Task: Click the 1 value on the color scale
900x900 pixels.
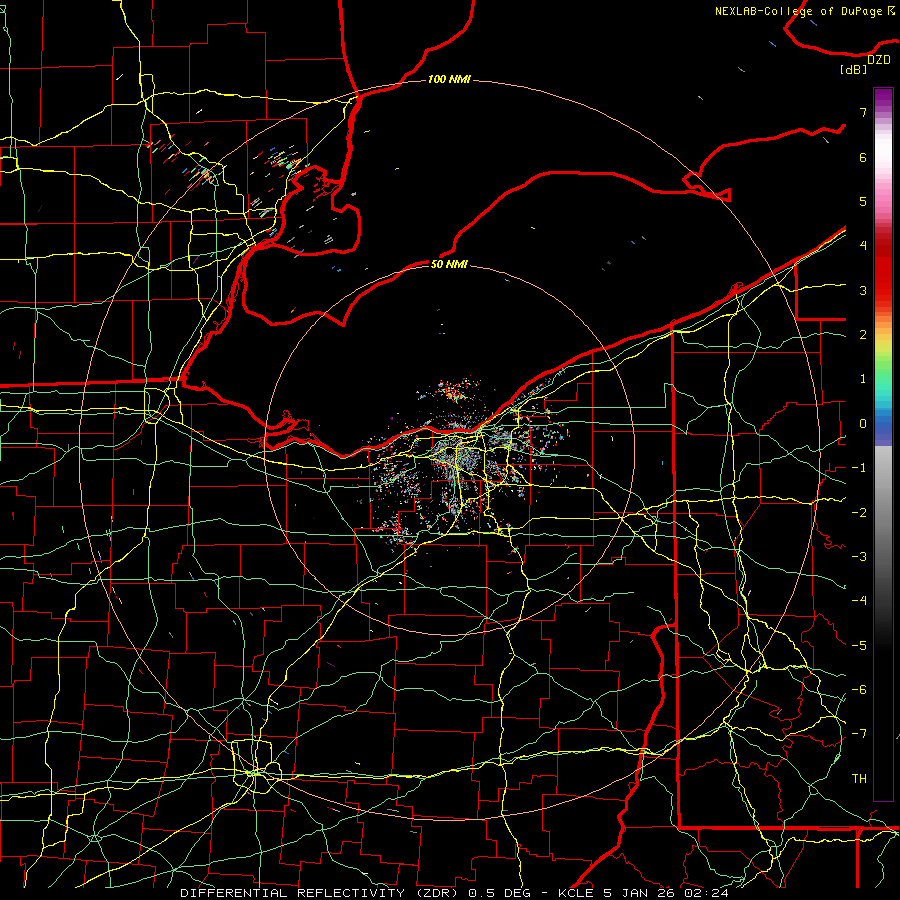Action: click(863, 379)
